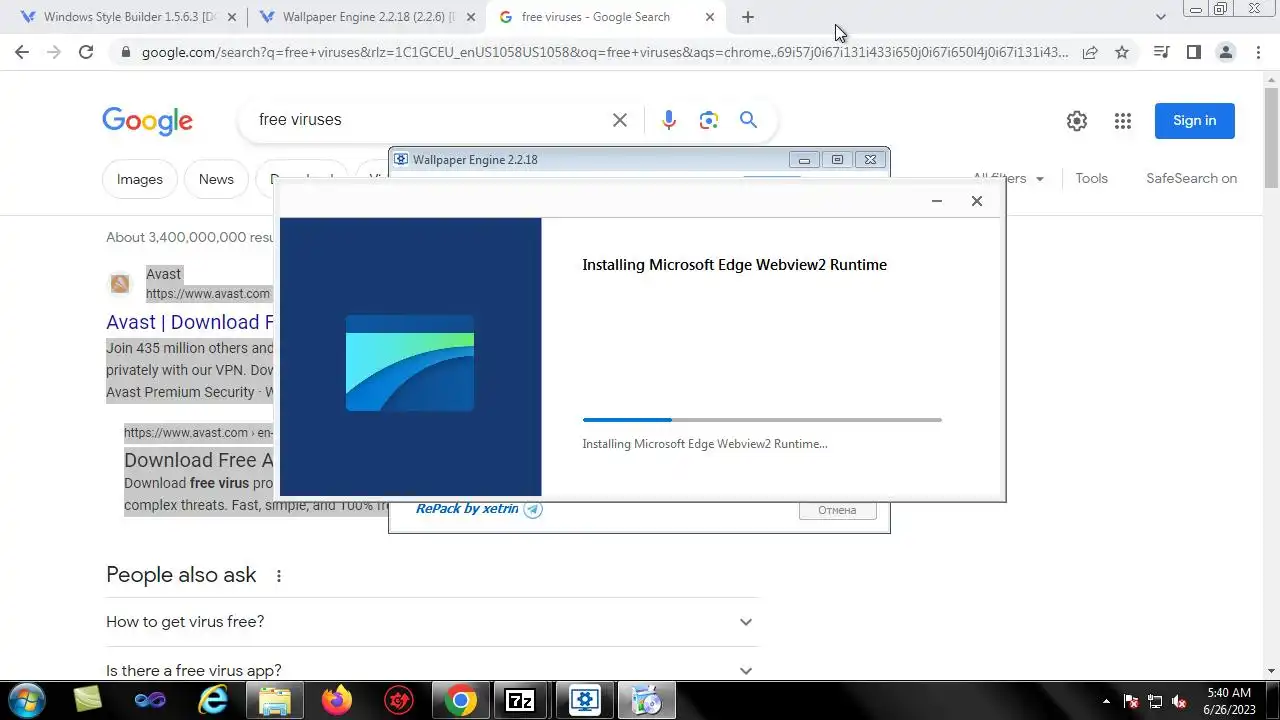Go back in Chrome

pos(22,52)
